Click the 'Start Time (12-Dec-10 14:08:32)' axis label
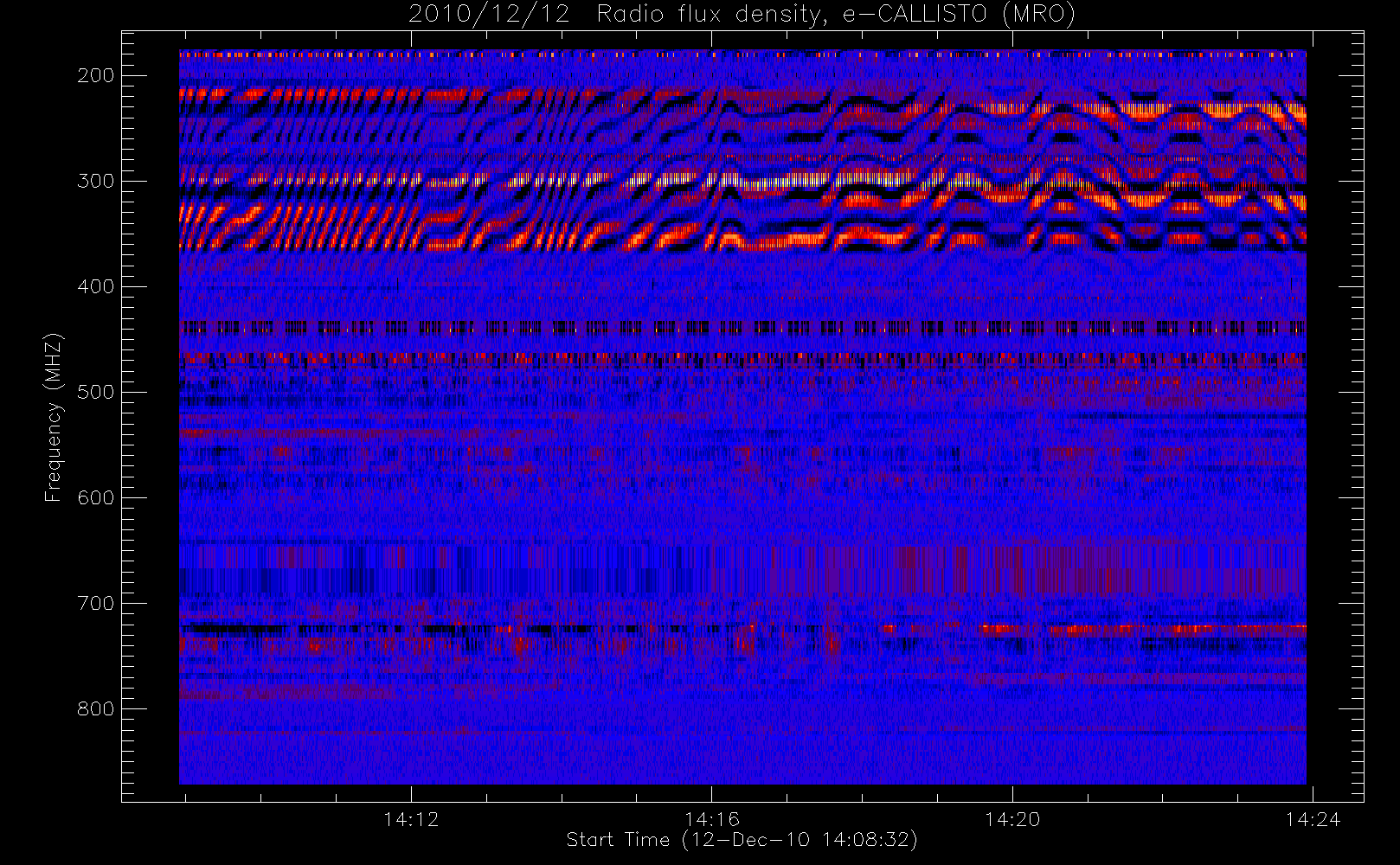Viewport: 1400px width, 865px height. 742,840
